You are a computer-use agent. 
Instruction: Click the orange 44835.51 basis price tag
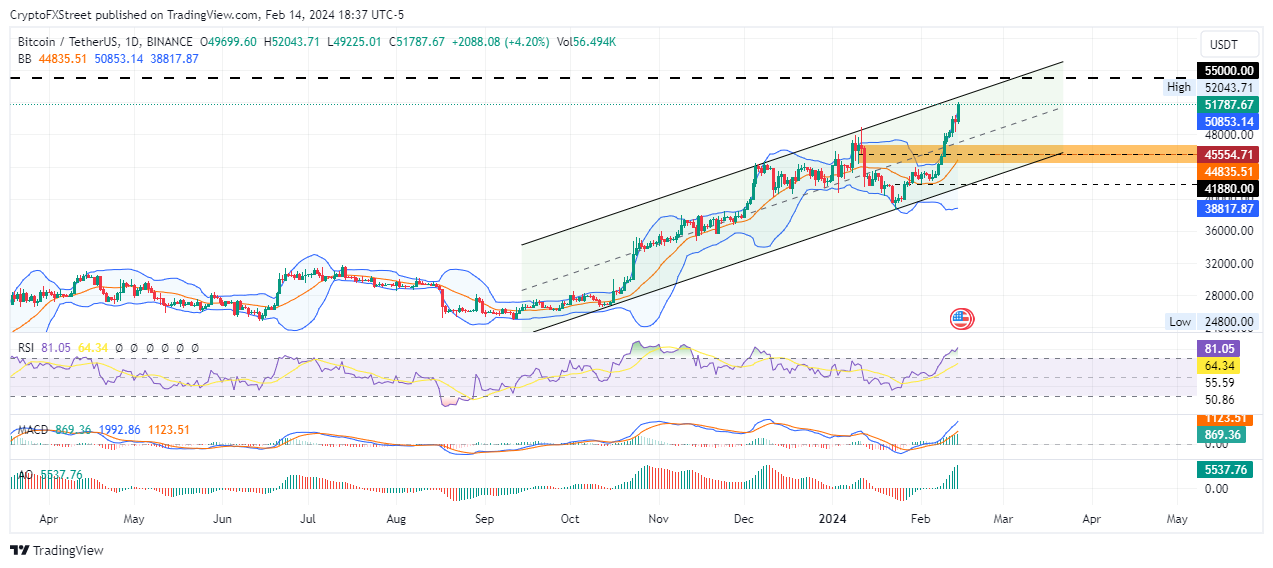[x=1226, y=172]
